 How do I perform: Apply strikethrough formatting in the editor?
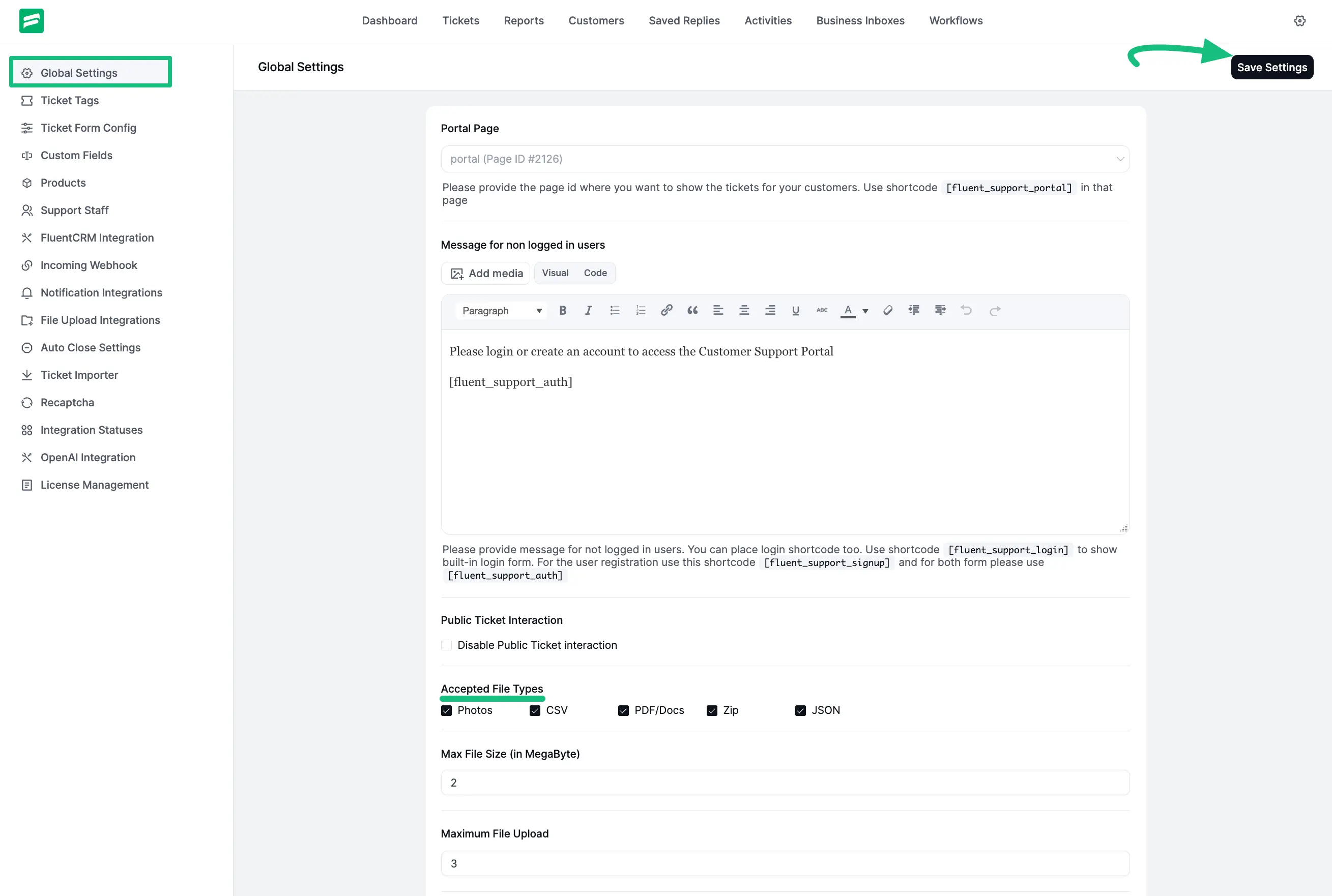(x=822, y=310)
